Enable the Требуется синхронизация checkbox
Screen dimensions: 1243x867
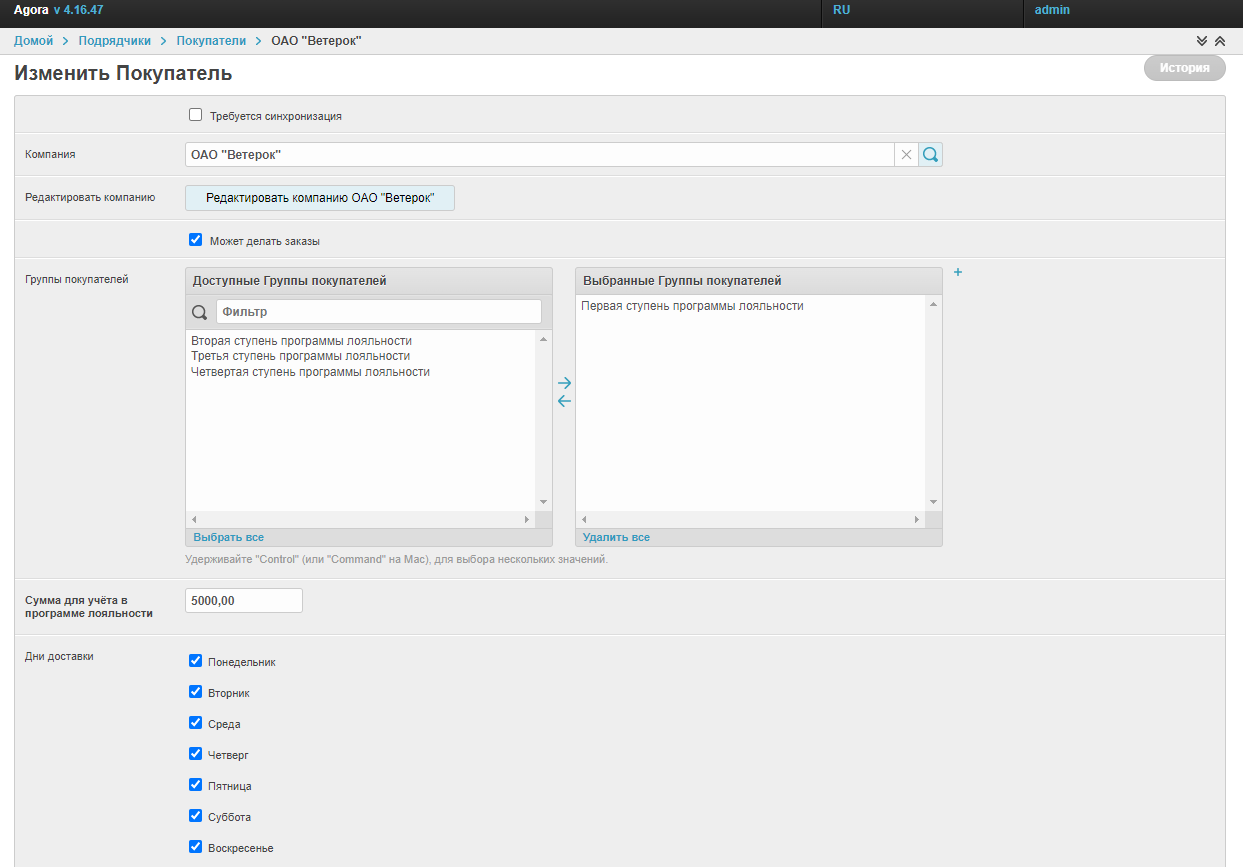click(196, 115)
